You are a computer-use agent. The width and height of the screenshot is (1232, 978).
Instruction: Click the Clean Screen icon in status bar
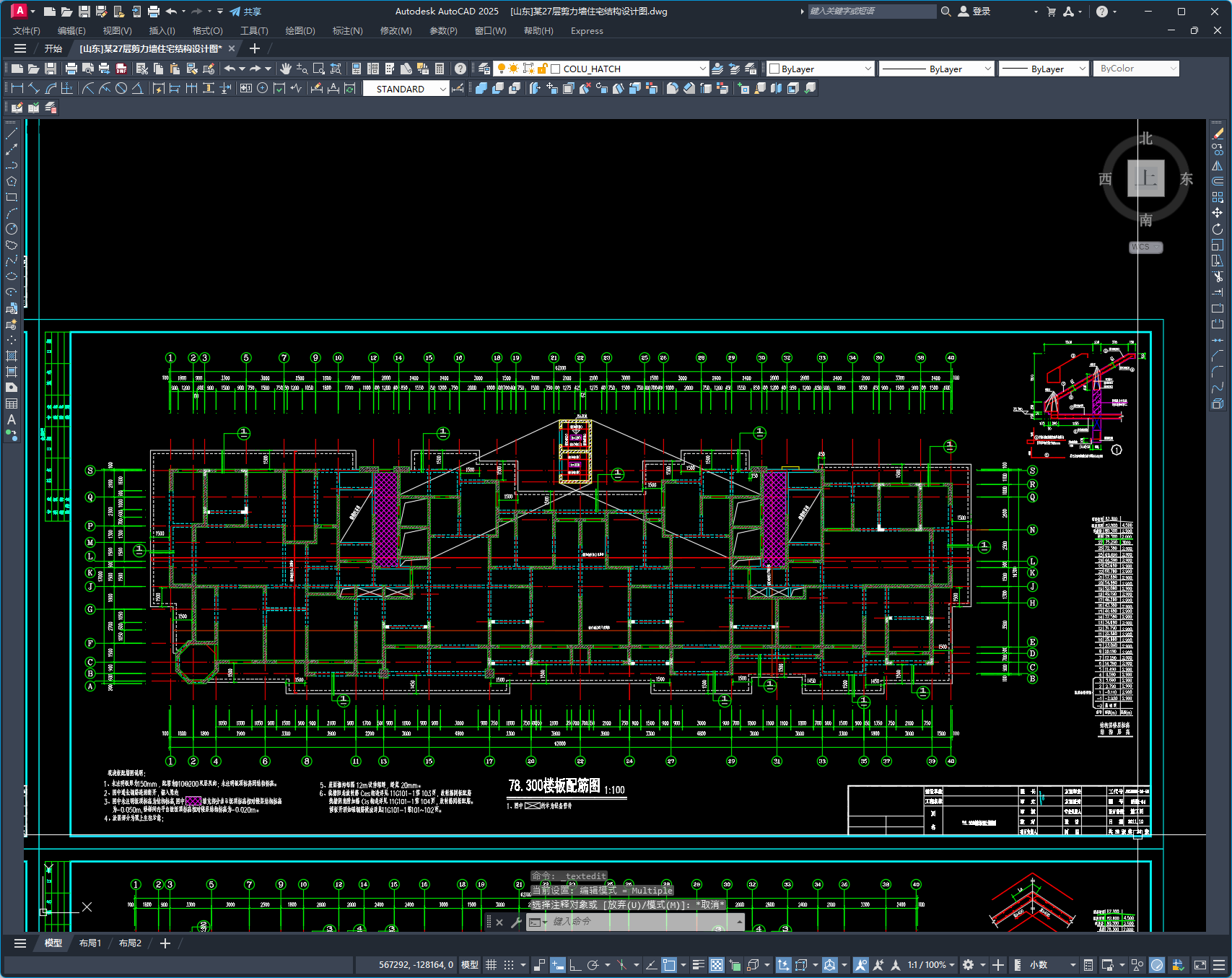tap(1200, 965)
